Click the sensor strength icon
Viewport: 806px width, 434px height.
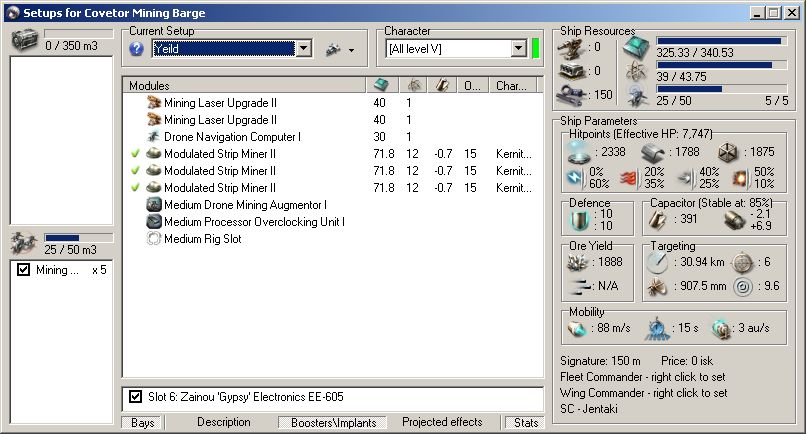pyautogui.click(x=743, y=286)
